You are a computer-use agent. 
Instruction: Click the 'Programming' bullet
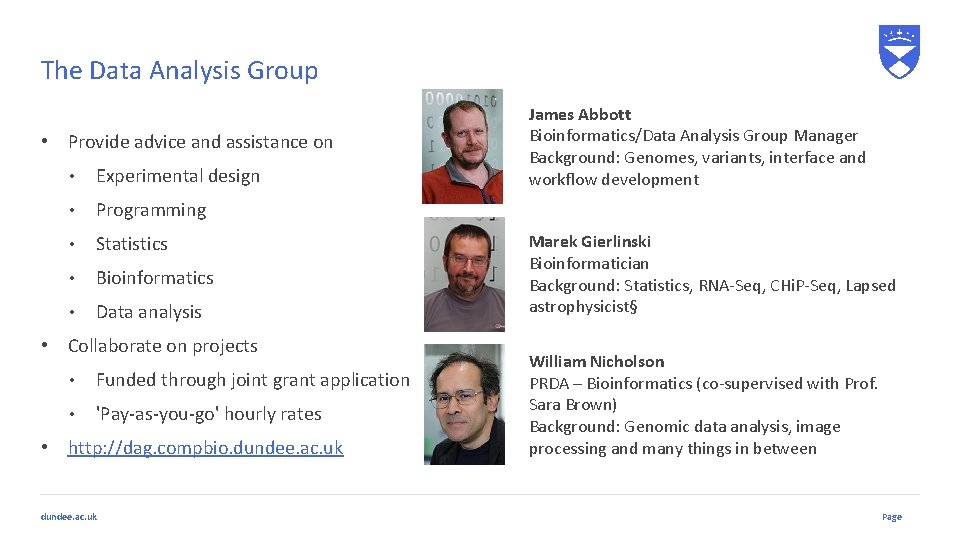pyautogui.click(x=151, y=211)
